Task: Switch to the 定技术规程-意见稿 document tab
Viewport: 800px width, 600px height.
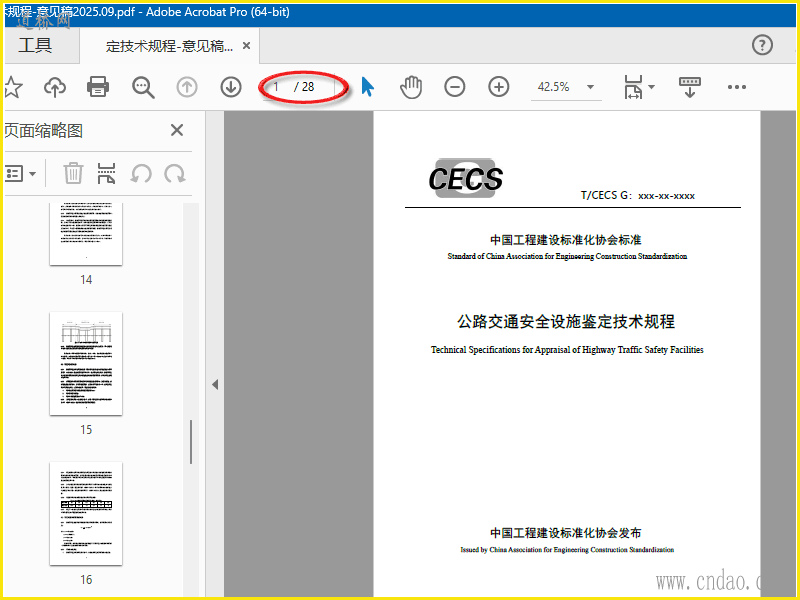Action: [x=169, y=46]
